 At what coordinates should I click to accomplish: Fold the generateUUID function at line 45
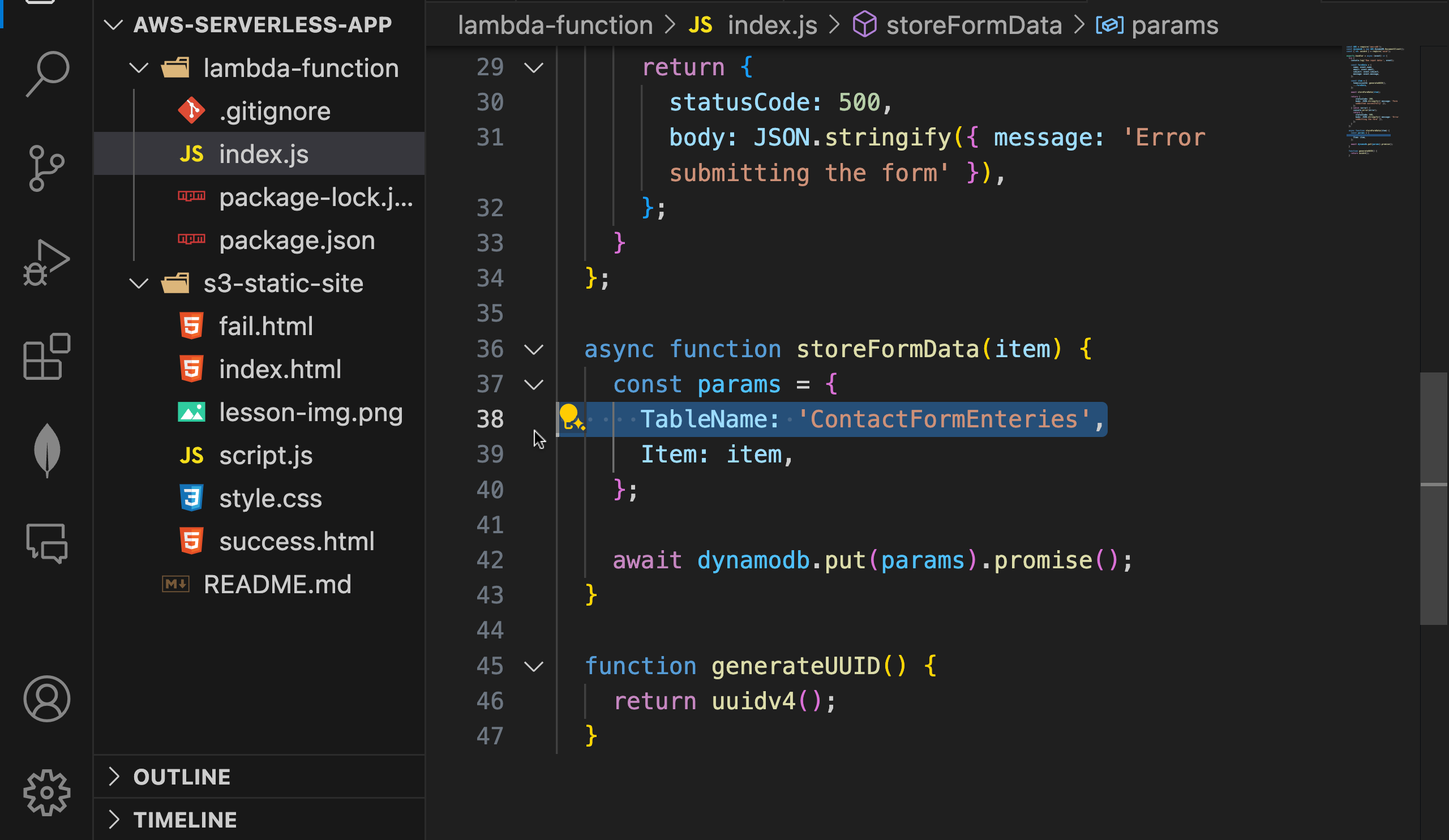[x=534, y=666]
